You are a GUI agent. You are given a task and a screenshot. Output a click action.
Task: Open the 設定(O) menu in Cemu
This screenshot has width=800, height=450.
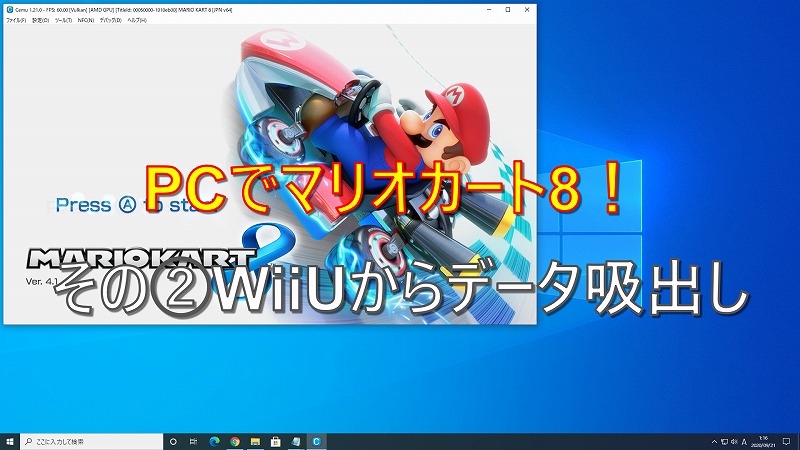[40, 20]
